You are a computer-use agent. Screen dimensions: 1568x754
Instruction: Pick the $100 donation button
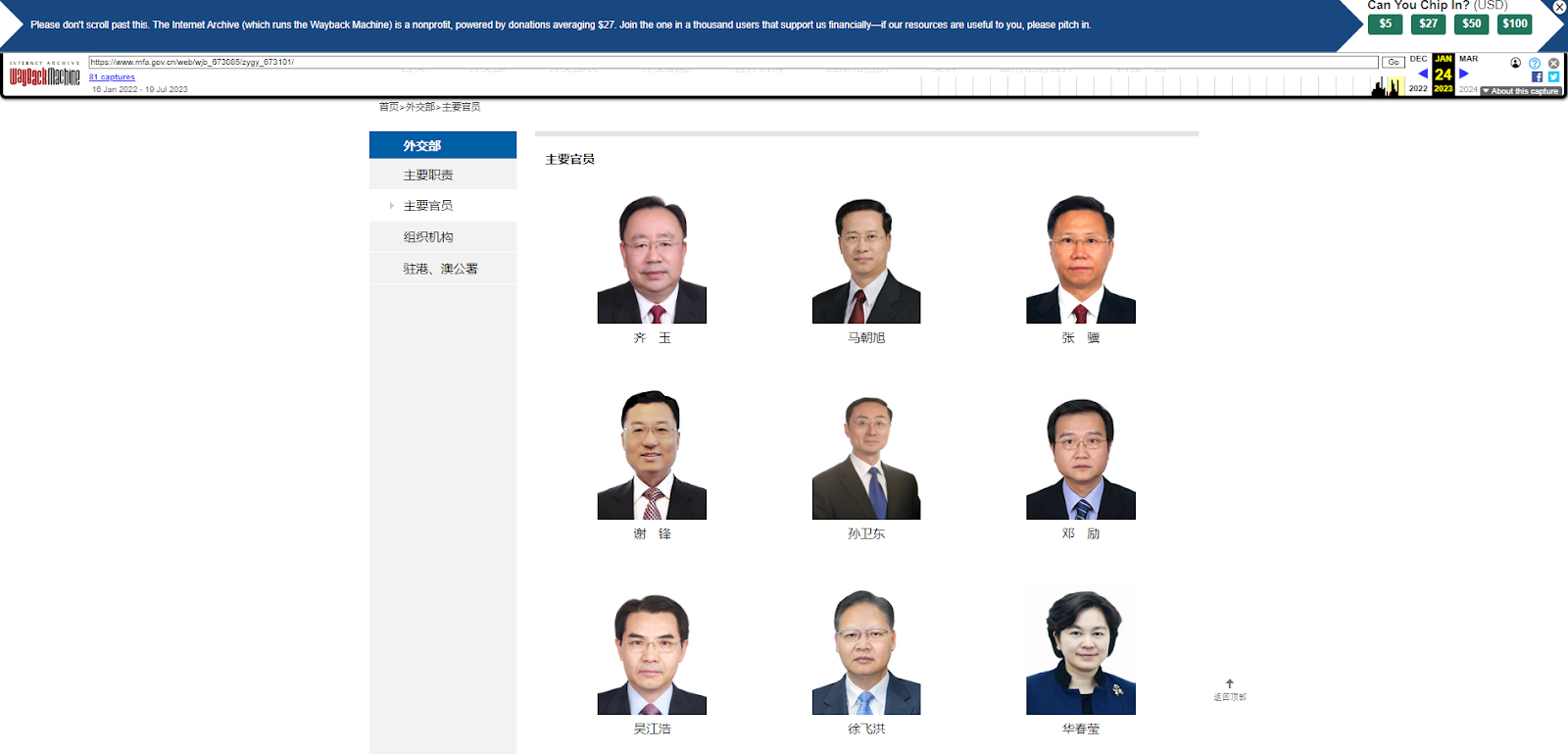click(1515, 24)
